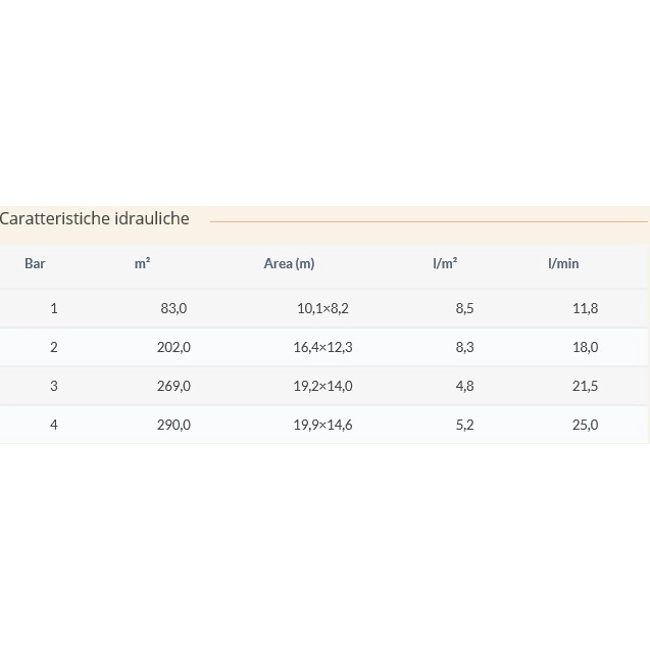Click the Caratteristiche idrauliche section title

pyautogui.click(x=95, y=218)
